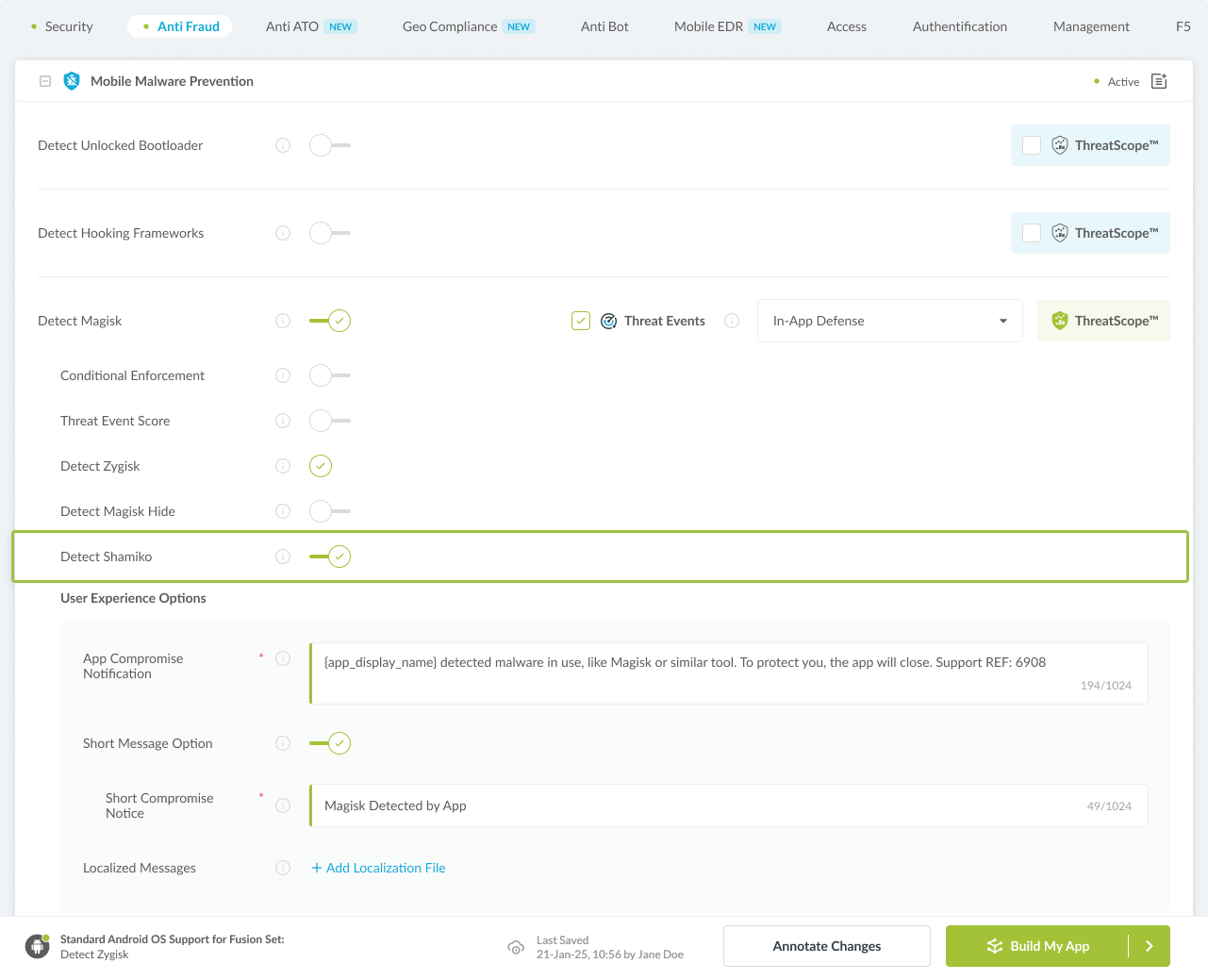The height and width of the screenshot is (980, 1208).
Task: Collapse the Mobile Malware Prevention section
Action: [x=45, y=81]
